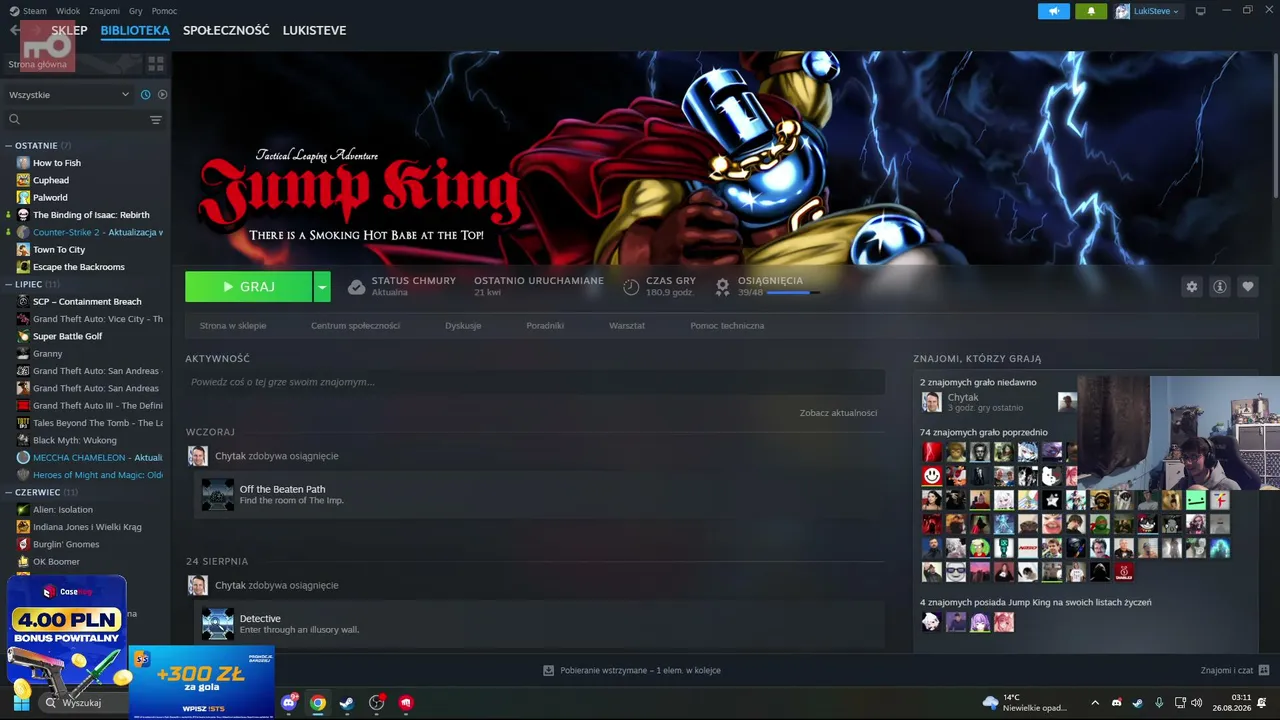The image size is (1280, 720).
Task: Show hidden system tray icons
Action: point(1095,702)
